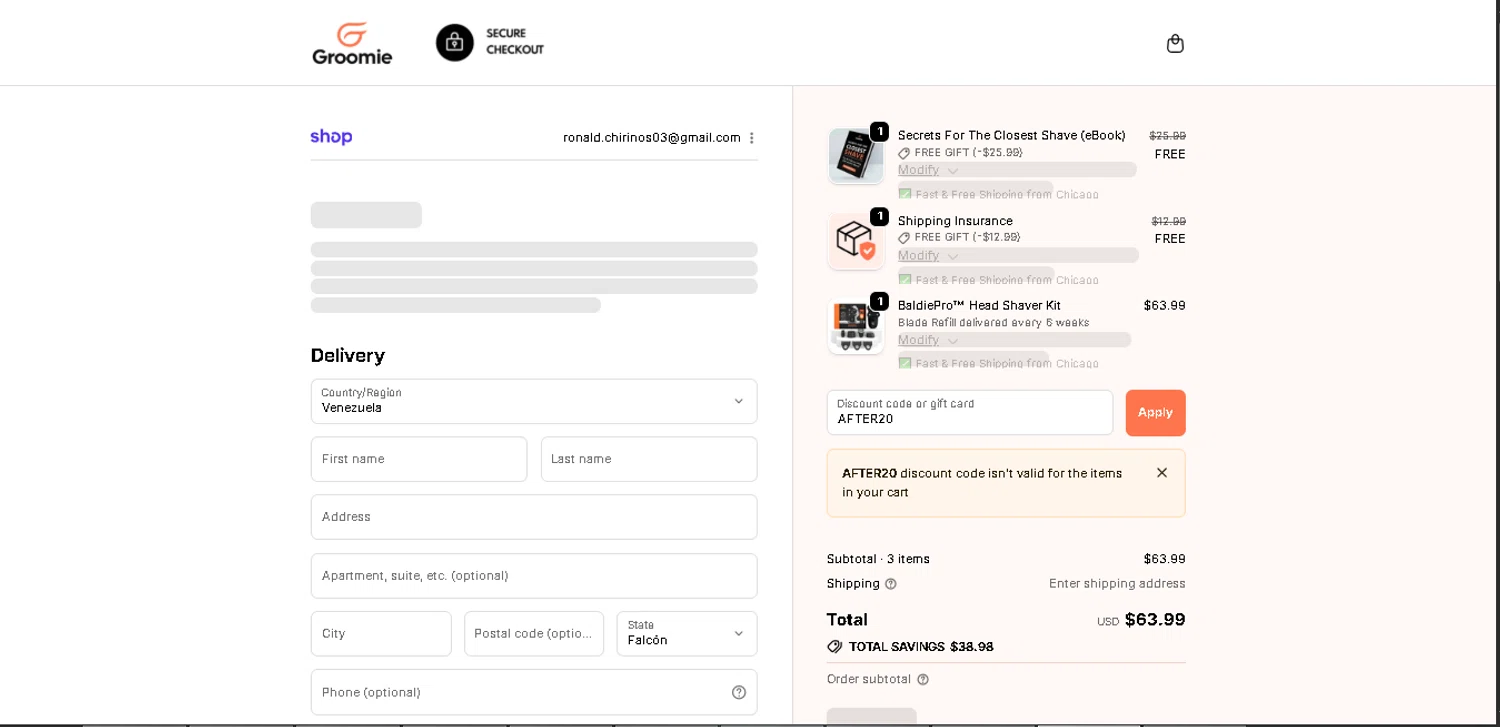
Task: Click the eBook free gift tag icon
Action: [x=904, y=153]
